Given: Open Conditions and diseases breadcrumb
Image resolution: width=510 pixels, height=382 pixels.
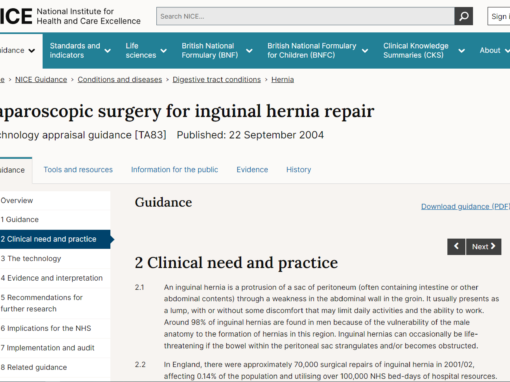Looking at the screenshot, I should 120,80.
